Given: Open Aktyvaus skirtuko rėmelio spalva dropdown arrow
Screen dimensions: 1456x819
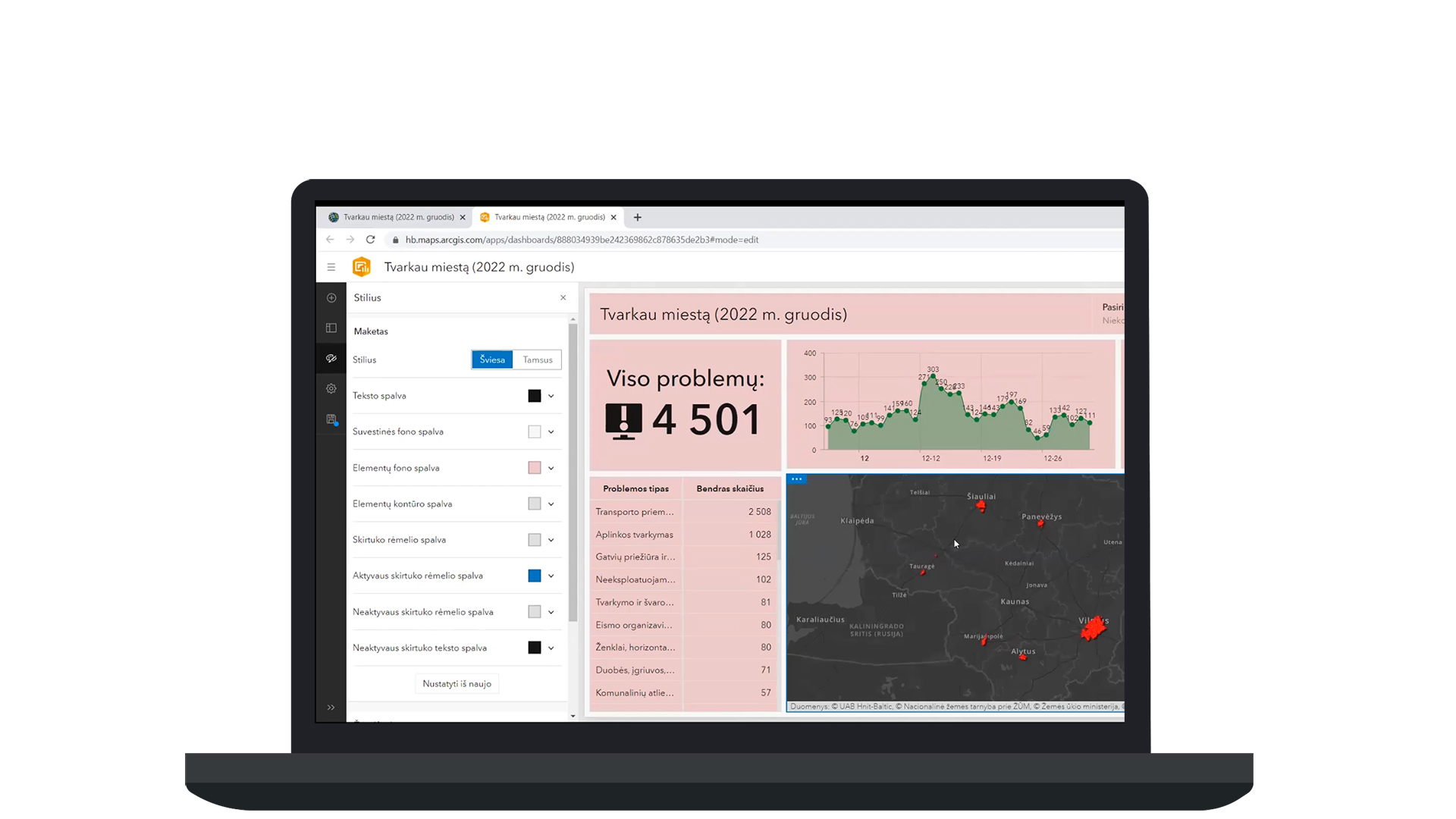Looking at the screenshot, I should 551,576.
